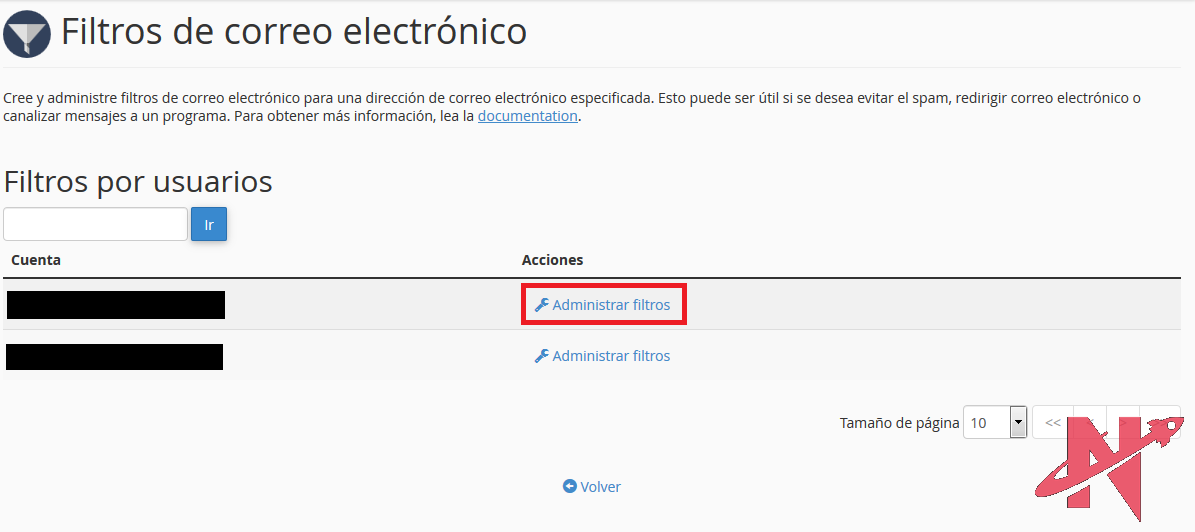This screenshot has height=532, width=1195.
Task: Click the wrench icon in the first account row
Action: click(x=541, y=305)
